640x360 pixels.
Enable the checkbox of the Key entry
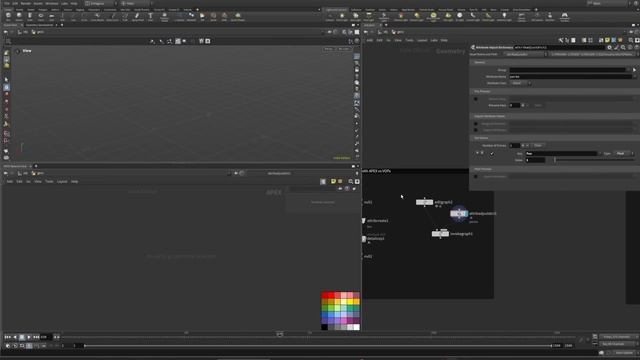[492, 153]
